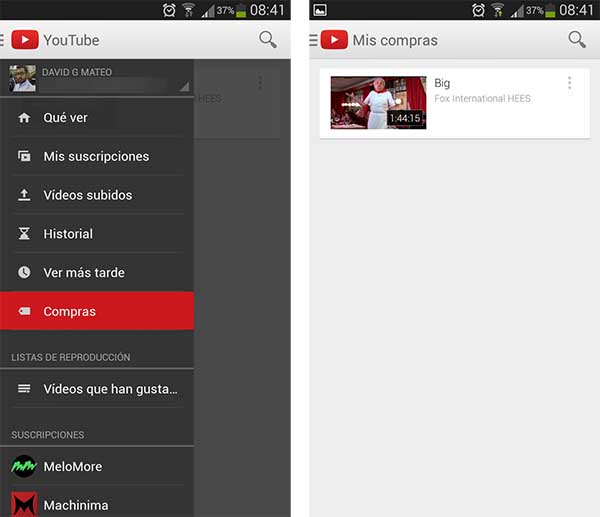
Task: Tap the tag icon beside Compras
Action: (x=24, y=311)
